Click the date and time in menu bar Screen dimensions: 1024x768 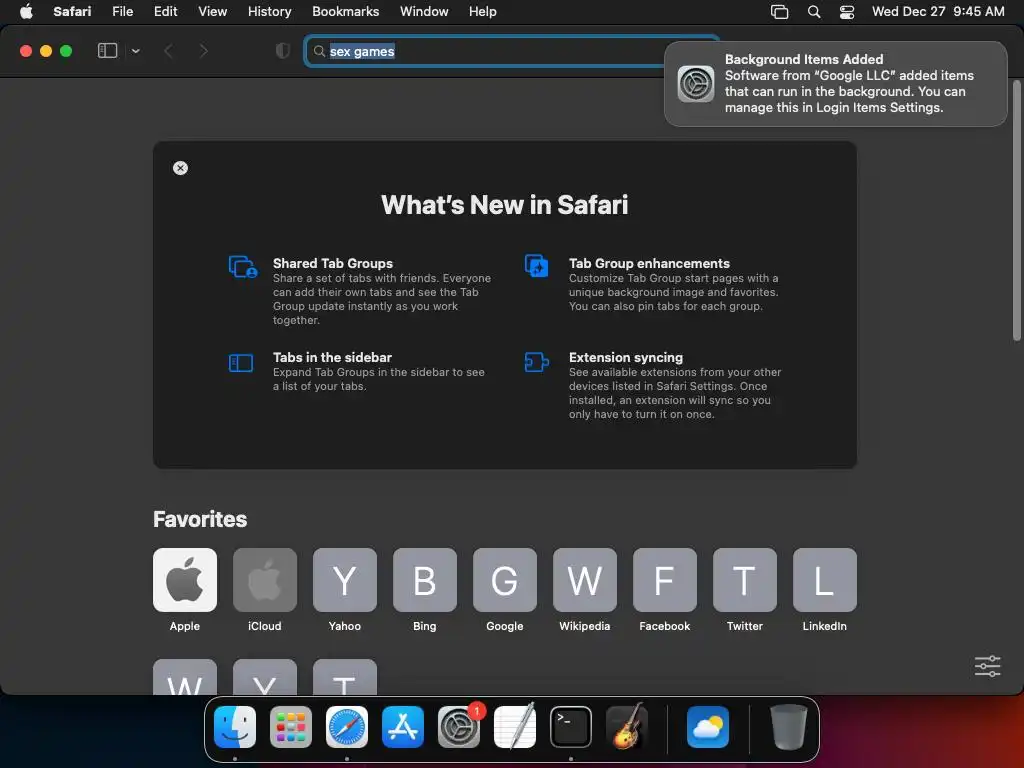click(x=938, y=12)
